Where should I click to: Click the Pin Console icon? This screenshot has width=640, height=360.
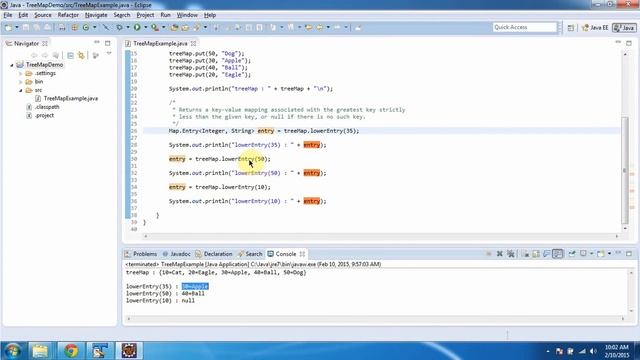tap(572, 254)
